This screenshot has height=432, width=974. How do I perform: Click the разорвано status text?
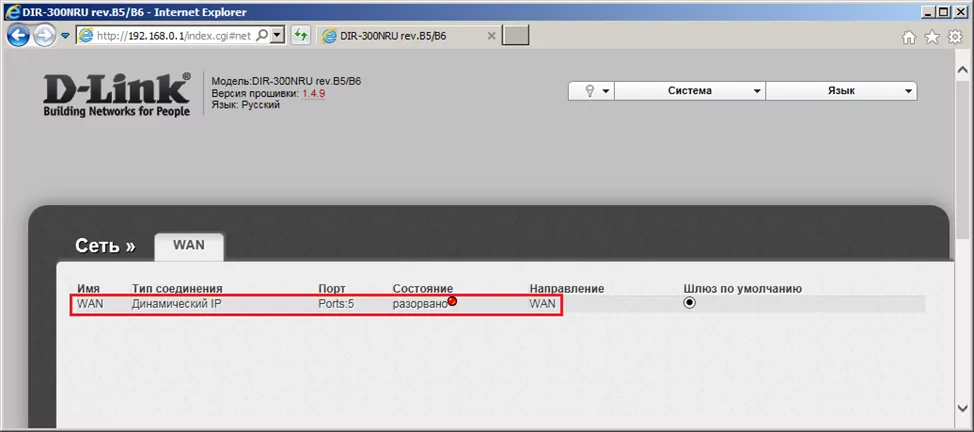(x=420, y=304)
